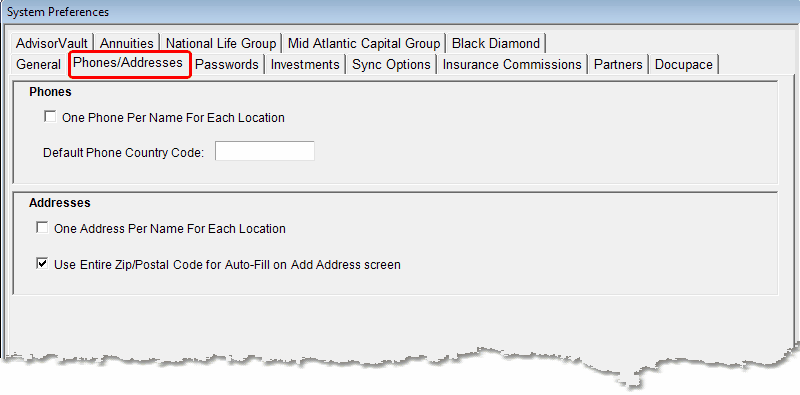Click the System Preferences title bar
This screenshot has width=800, height=395.
tap(400, 12)
